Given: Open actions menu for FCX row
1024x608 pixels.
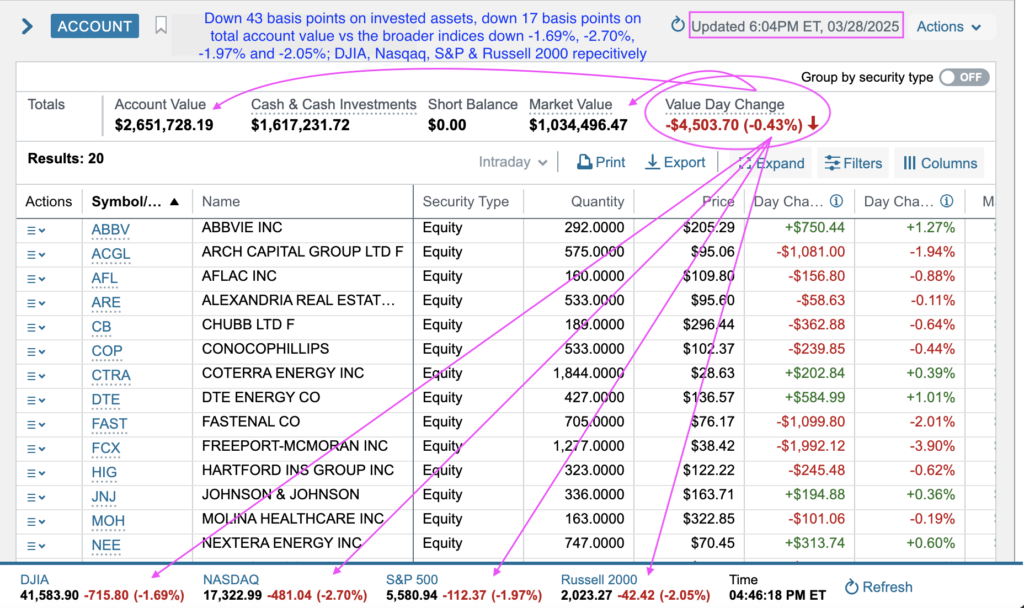Looking at the screenshot, I should point(36,449).
